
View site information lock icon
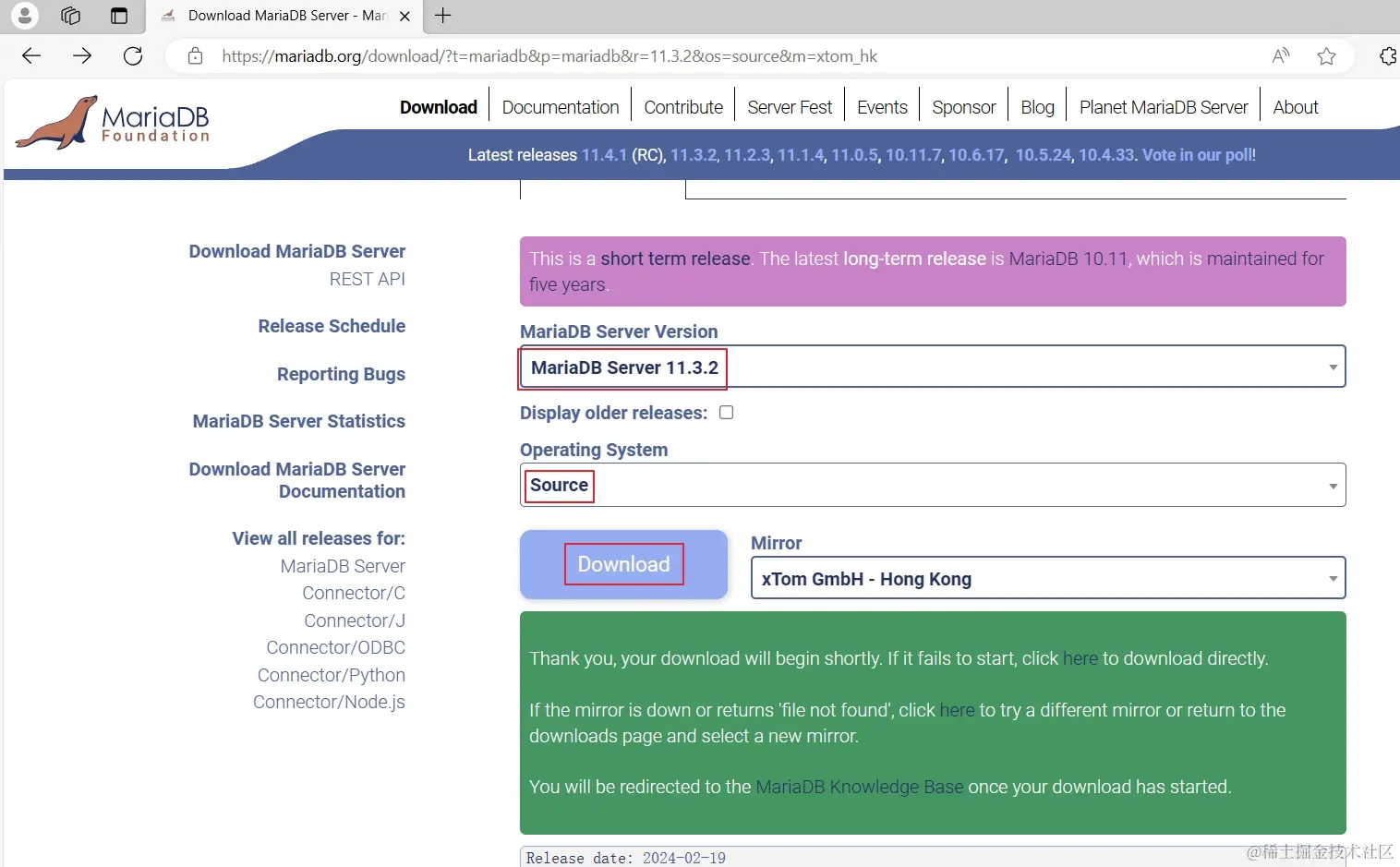195,56
